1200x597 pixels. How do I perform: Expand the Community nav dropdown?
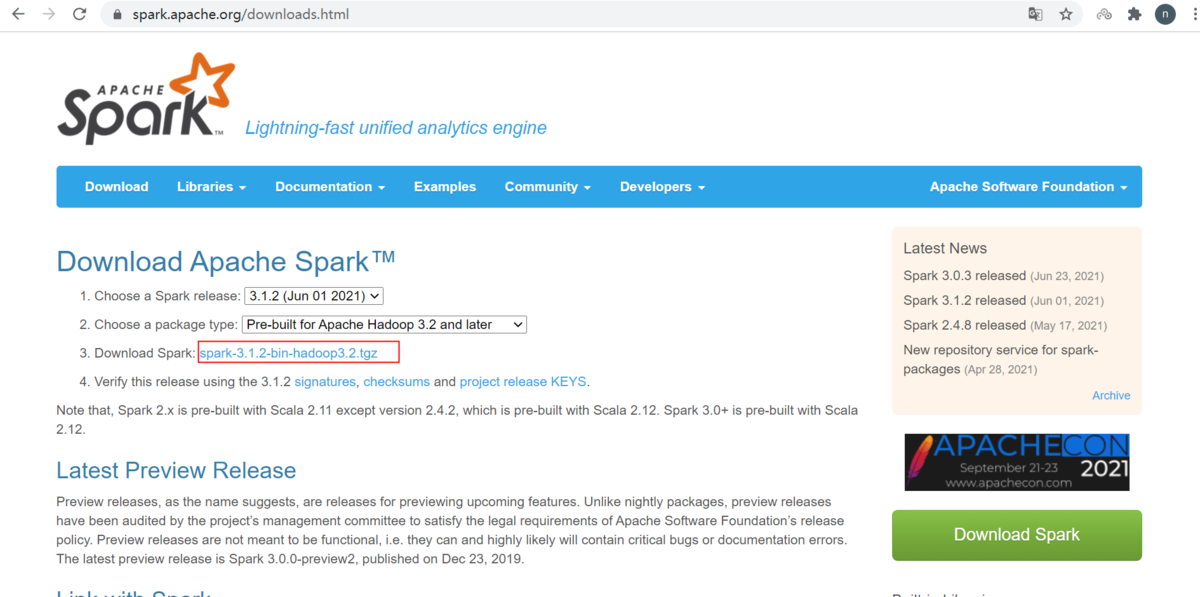tap(547, 187)
